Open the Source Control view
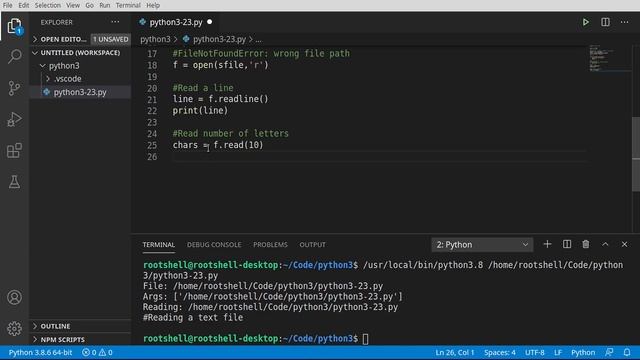Screen dimensions: 640x360 (x=14, y=88)
